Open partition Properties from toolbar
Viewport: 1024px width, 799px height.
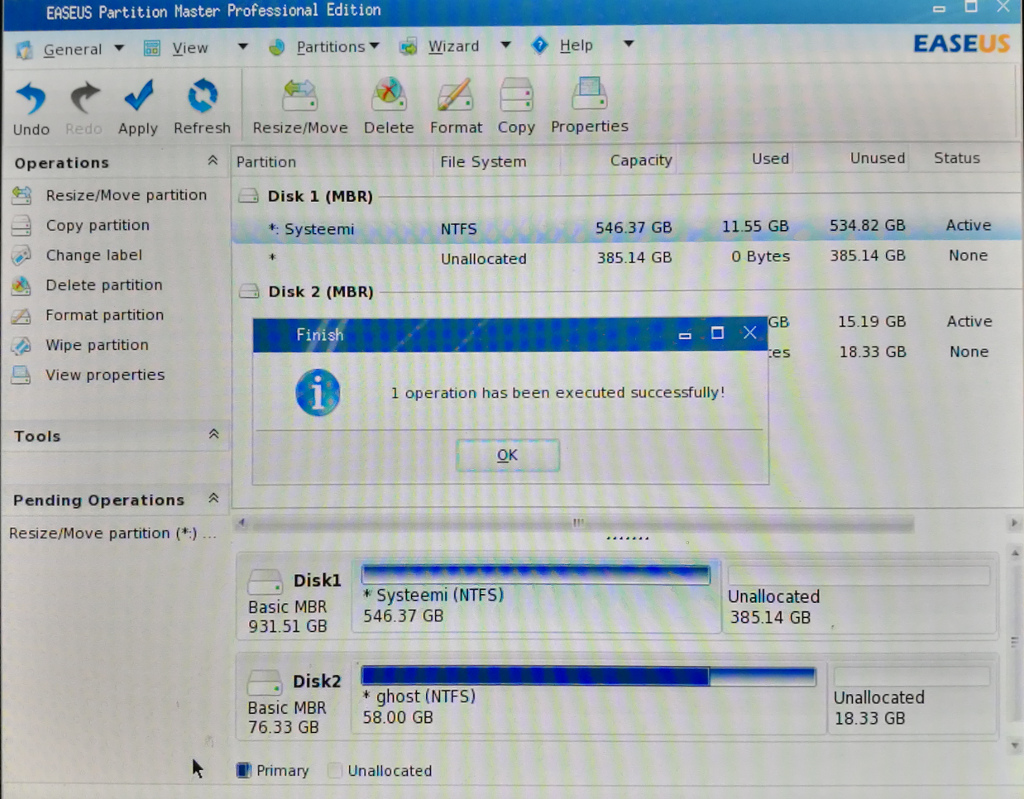click(589, 93)
